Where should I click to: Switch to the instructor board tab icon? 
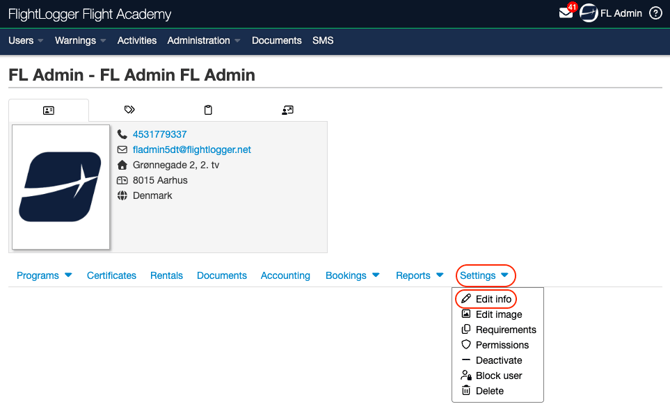(x=288, y=110)
